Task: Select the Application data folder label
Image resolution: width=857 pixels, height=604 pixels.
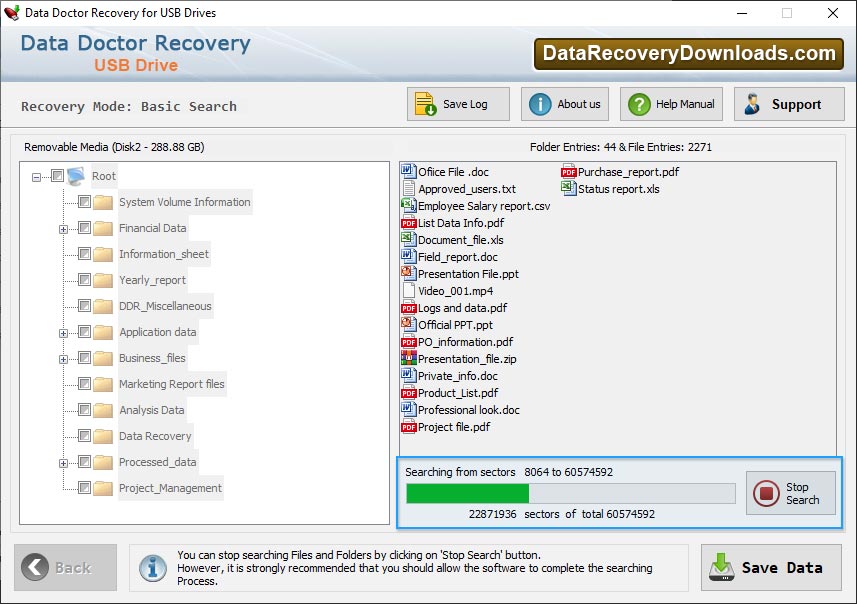Action: (x=158, y=332)
